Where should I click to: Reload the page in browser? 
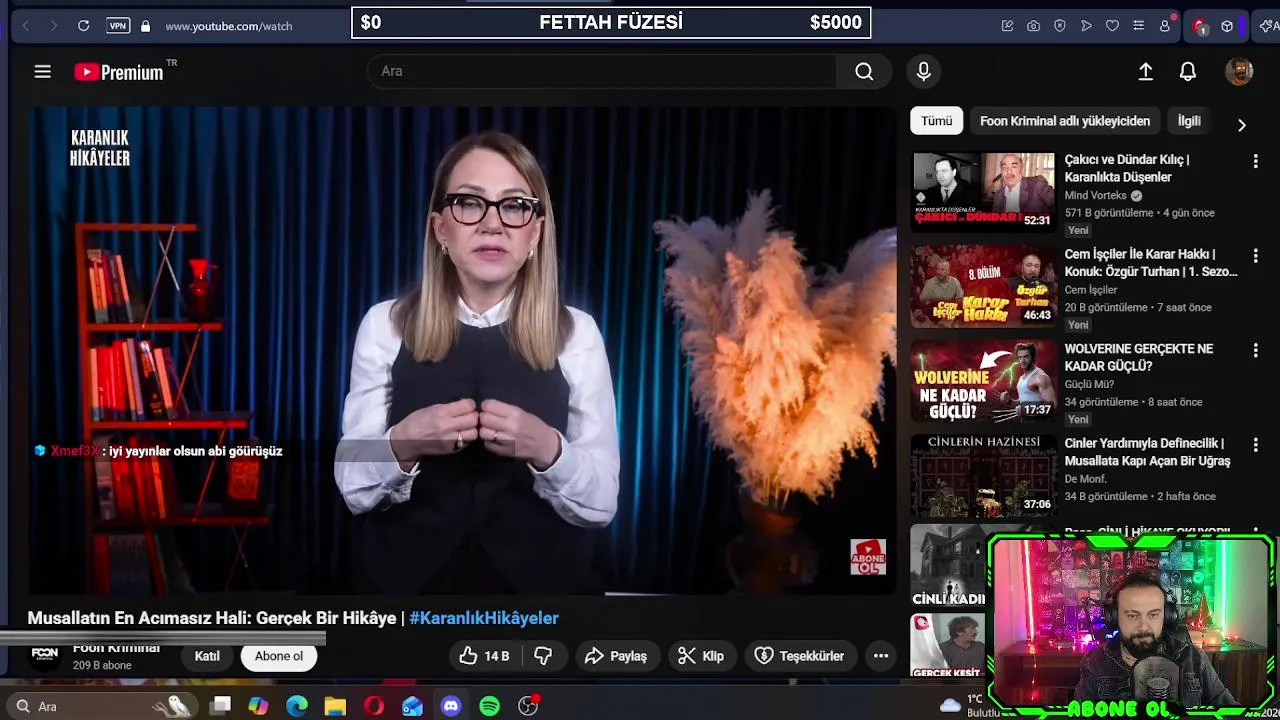(84, 25)
